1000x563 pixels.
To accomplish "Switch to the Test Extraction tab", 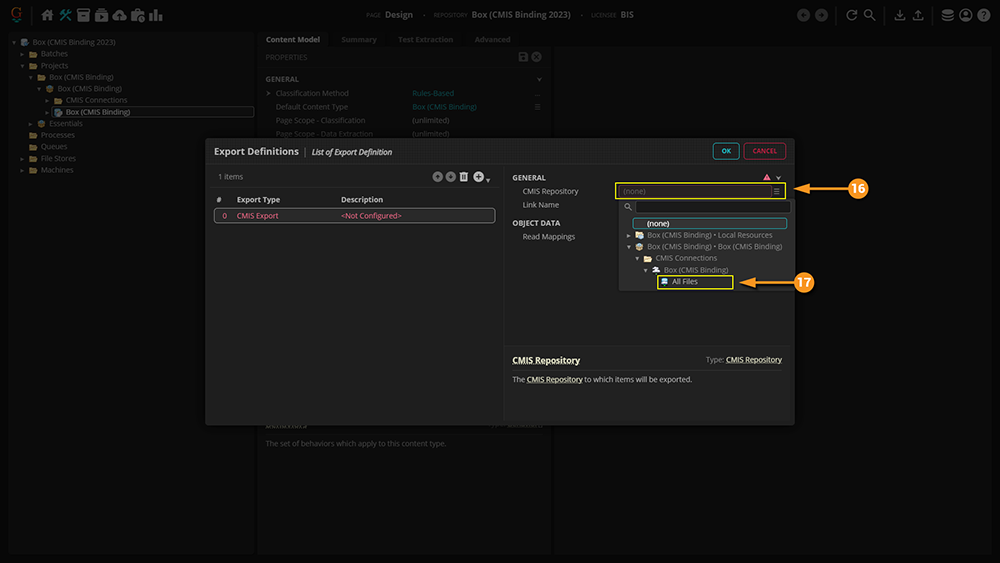I will (425, 40).
